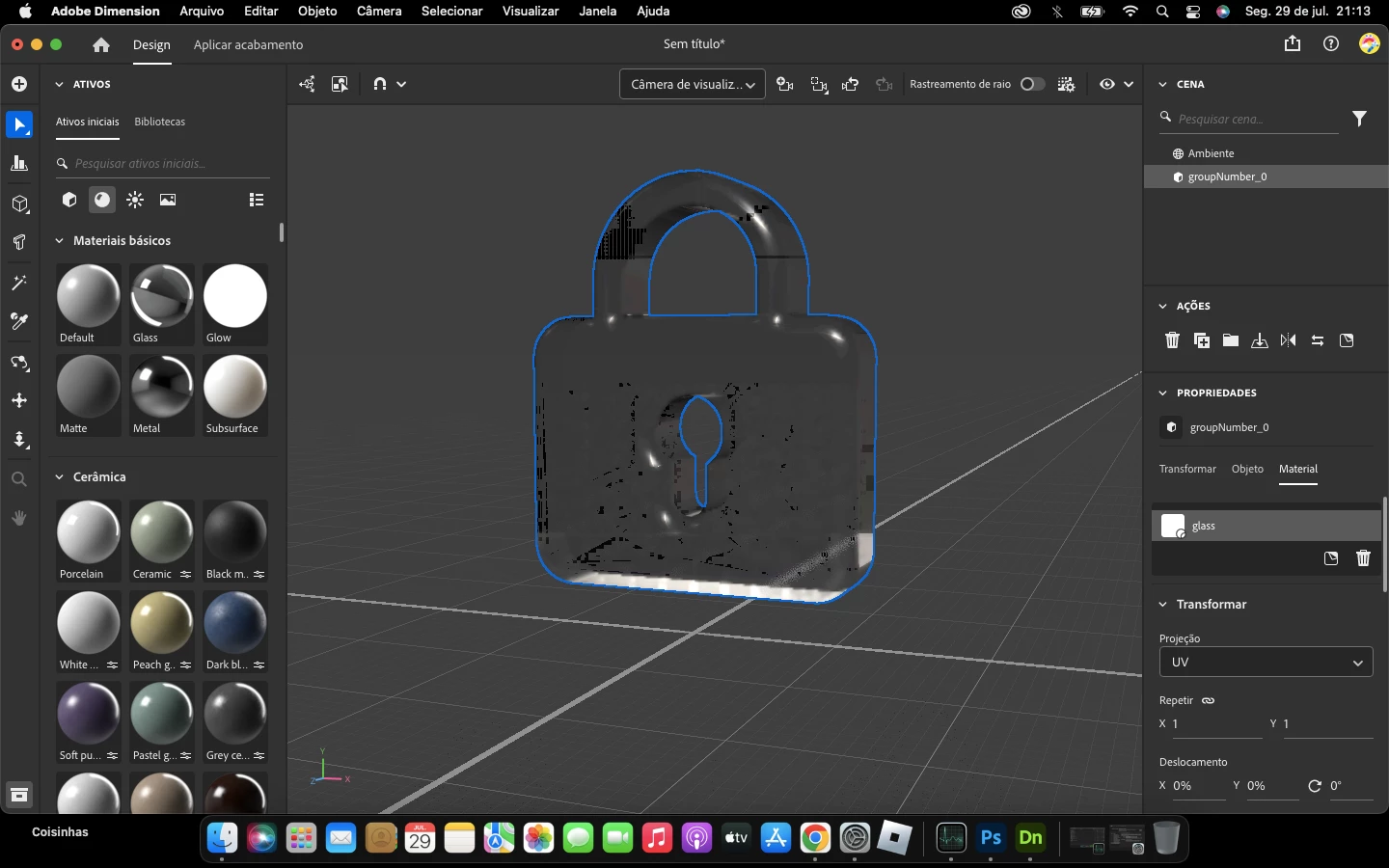Filter assets to show materials

[102, 200]
